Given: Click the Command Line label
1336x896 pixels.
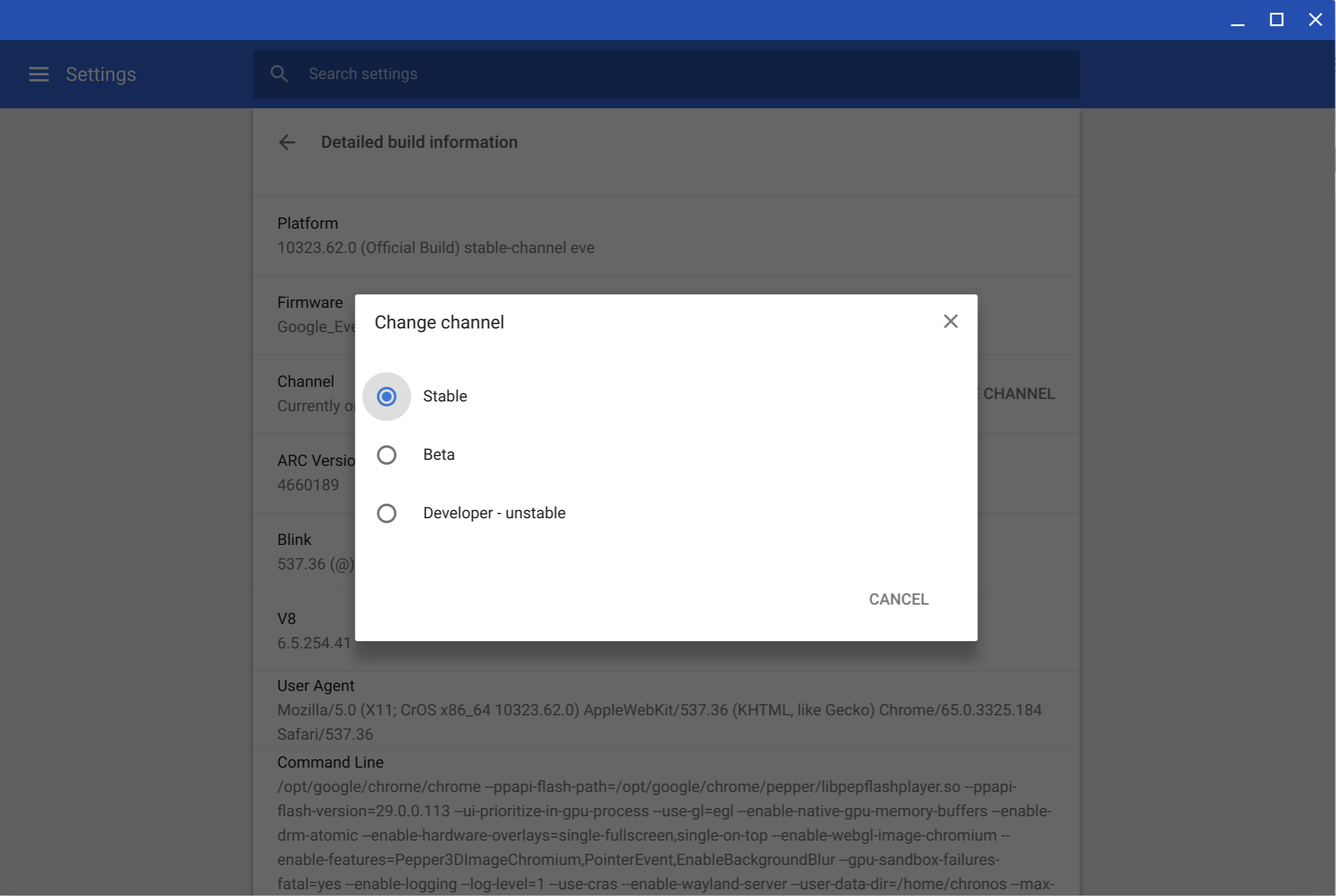Looking at the screenshot, I should tap(330, 762).
